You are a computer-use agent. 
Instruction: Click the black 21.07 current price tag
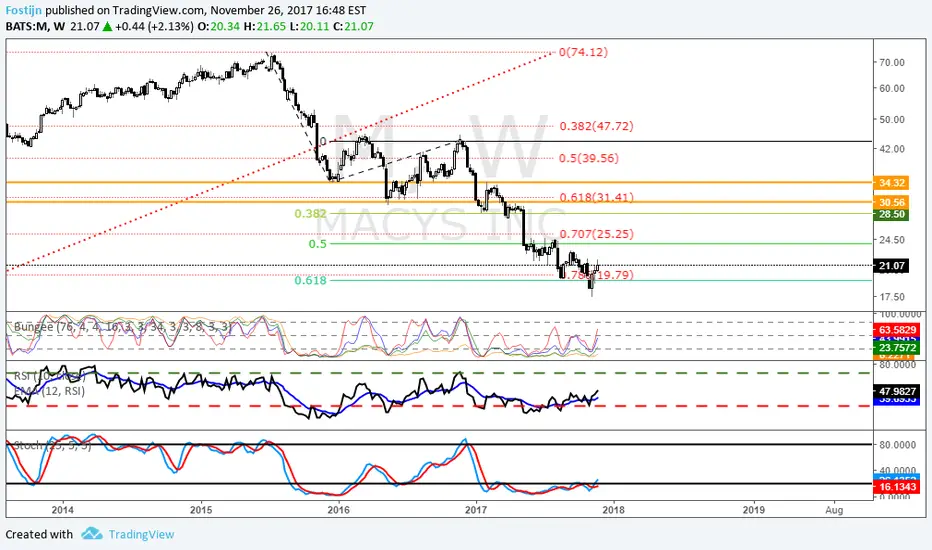pyautogui.click(x=891, y=266)
